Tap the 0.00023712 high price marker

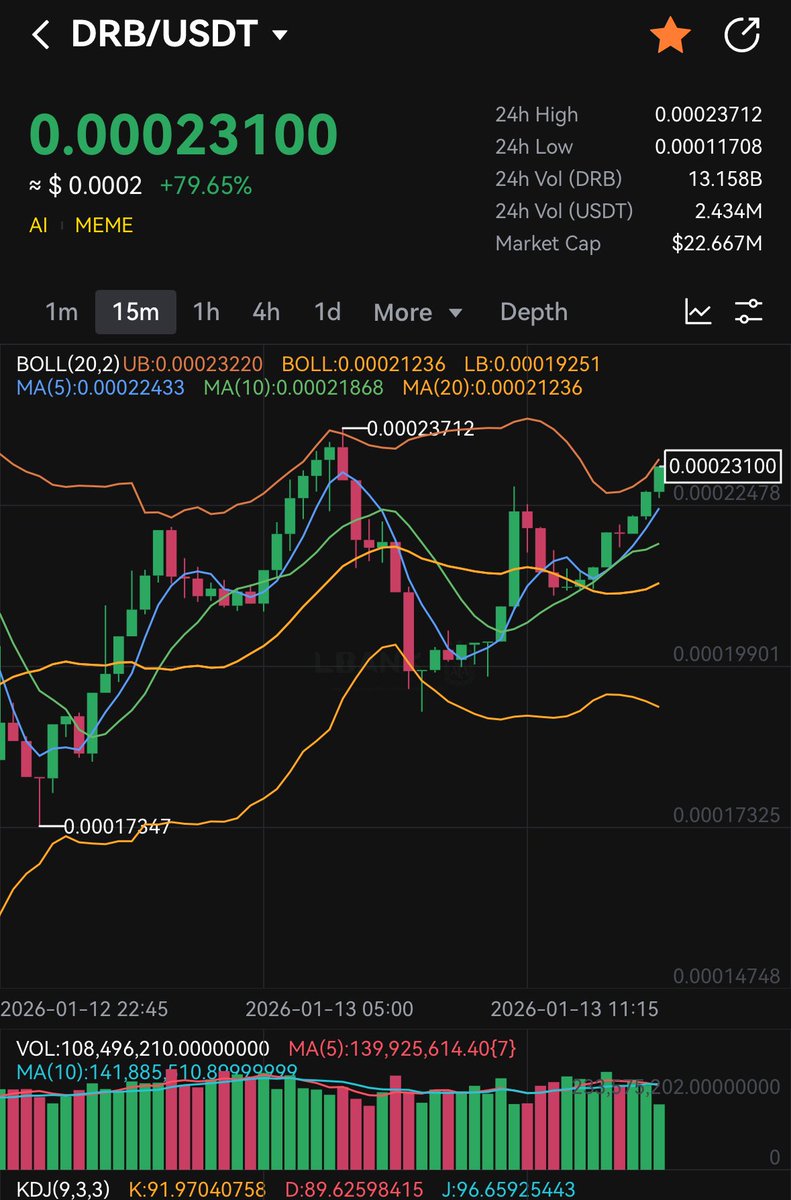click(420, 429)
